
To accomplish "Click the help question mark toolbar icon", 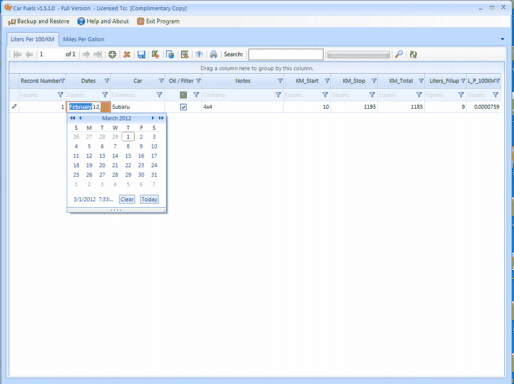I will (x=199, y=54).
